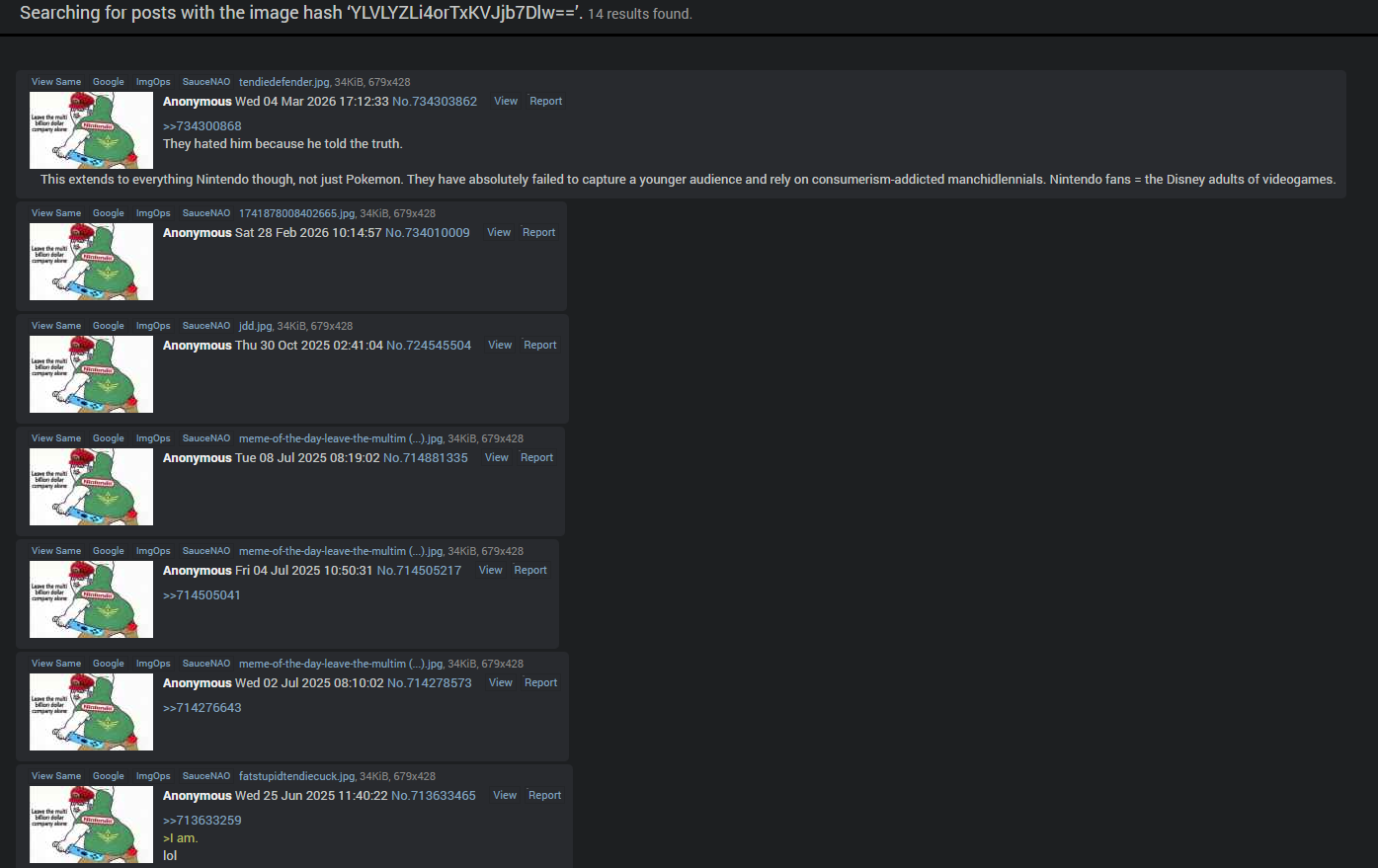View post No.734303862
1378x868 pixels.
click(506, 101)
